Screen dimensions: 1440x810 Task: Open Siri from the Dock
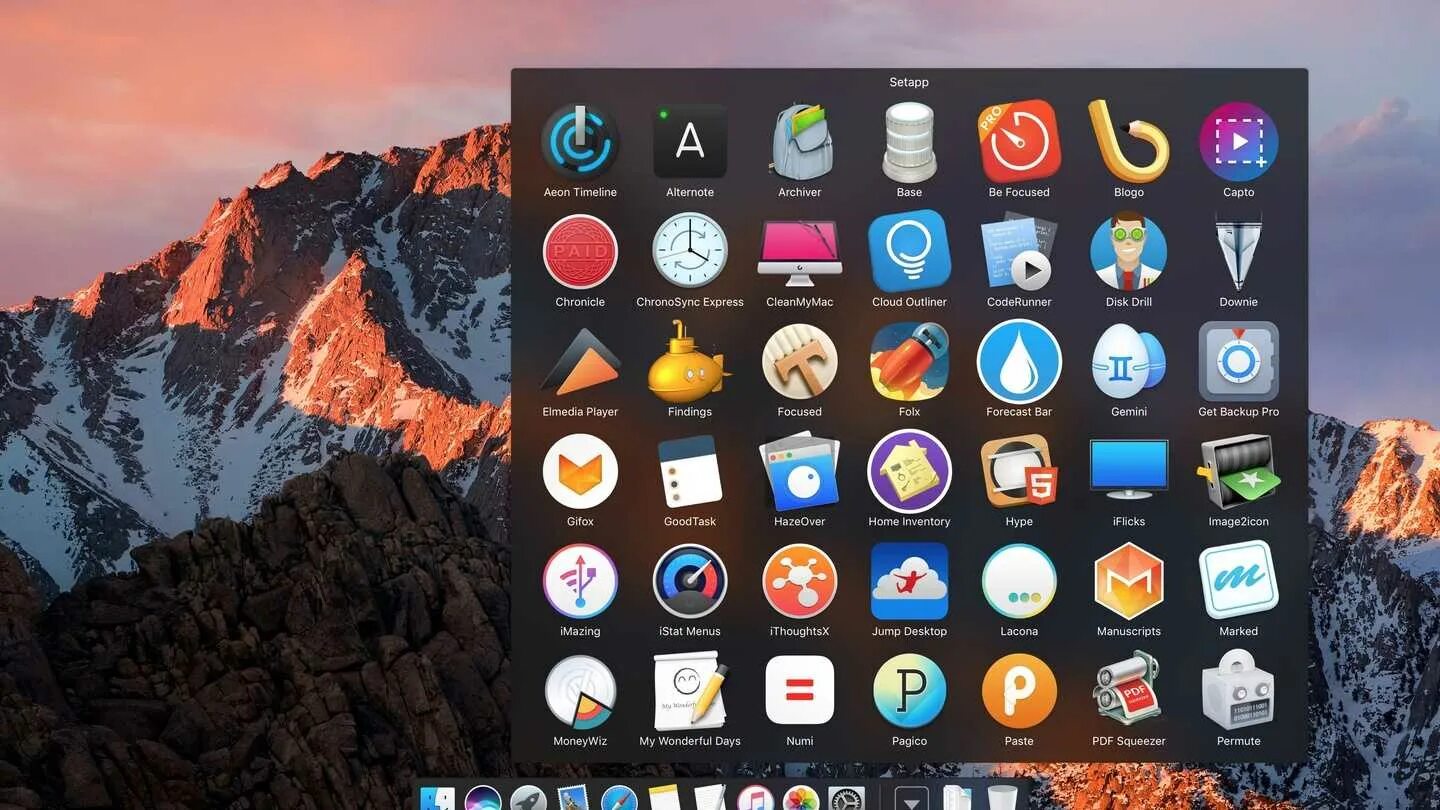(483, 800)
